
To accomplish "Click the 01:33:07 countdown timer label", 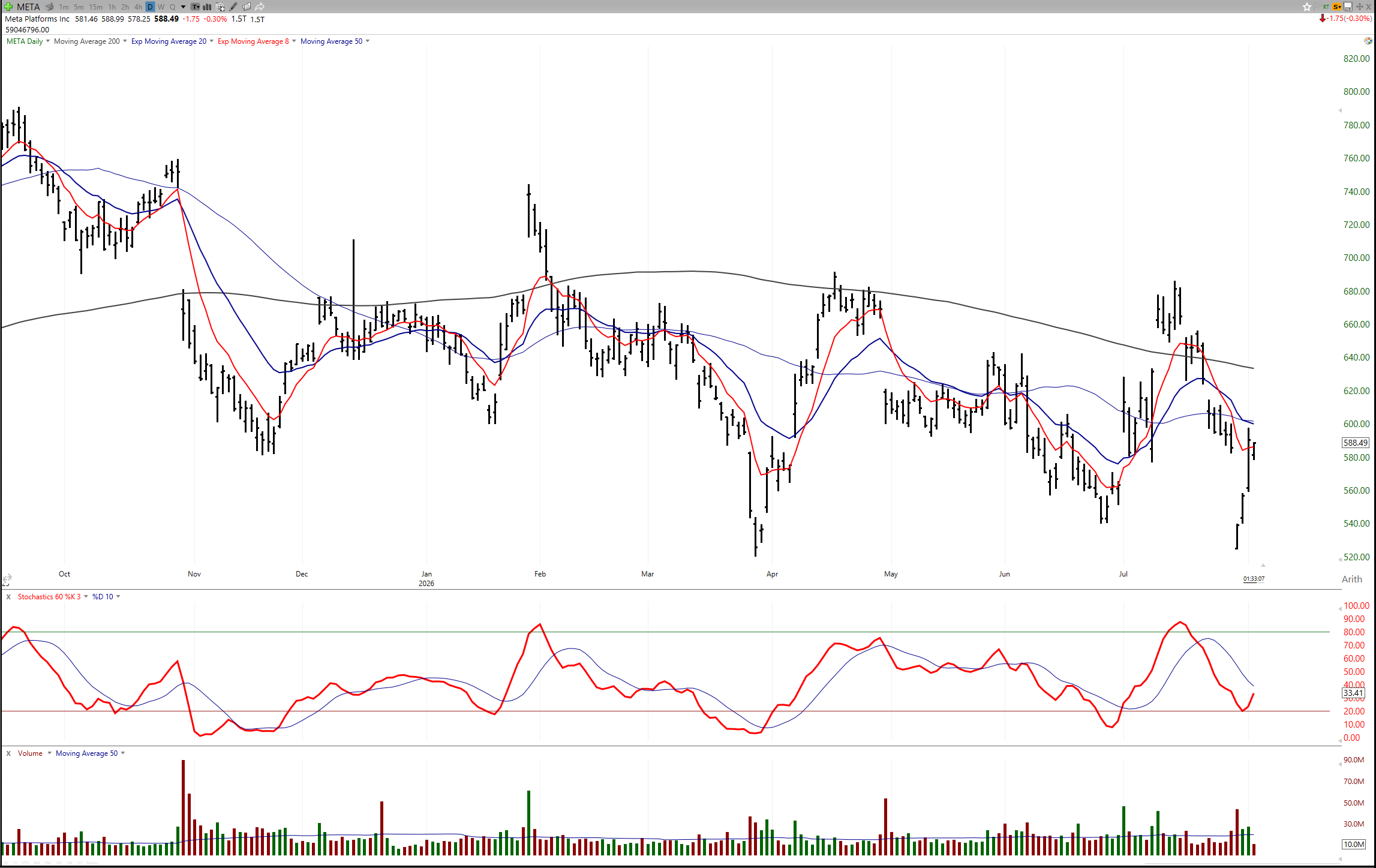I will point(1254,579).
